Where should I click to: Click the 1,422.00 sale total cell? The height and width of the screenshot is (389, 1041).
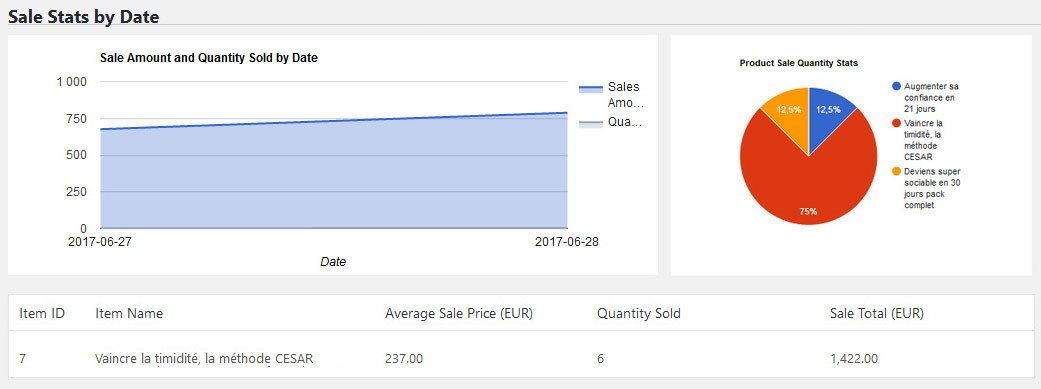click(x=854, y=359)
